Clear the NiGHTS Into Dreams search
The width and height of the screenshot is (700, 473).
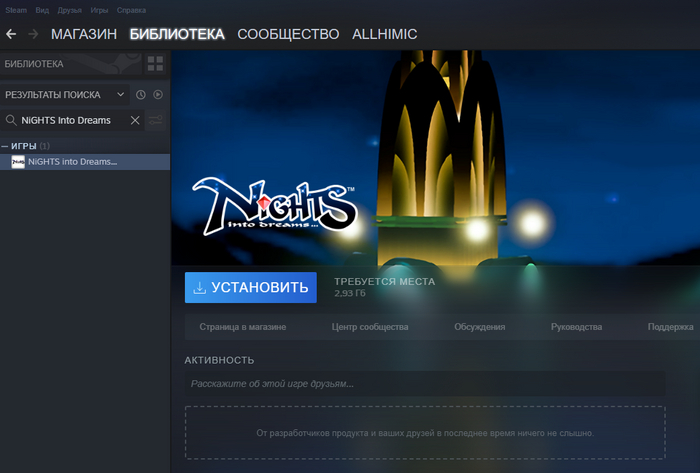click(135, 120)
